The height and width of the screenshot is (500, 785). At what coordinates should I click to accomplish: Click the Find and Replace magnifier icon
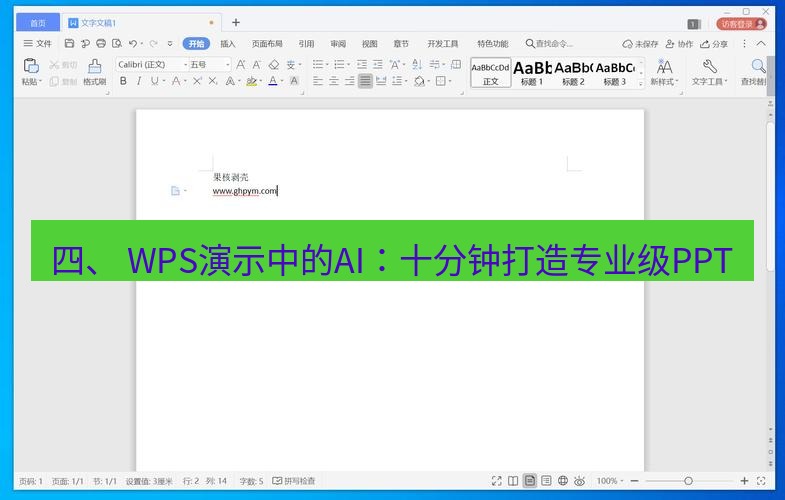point(758,66)
